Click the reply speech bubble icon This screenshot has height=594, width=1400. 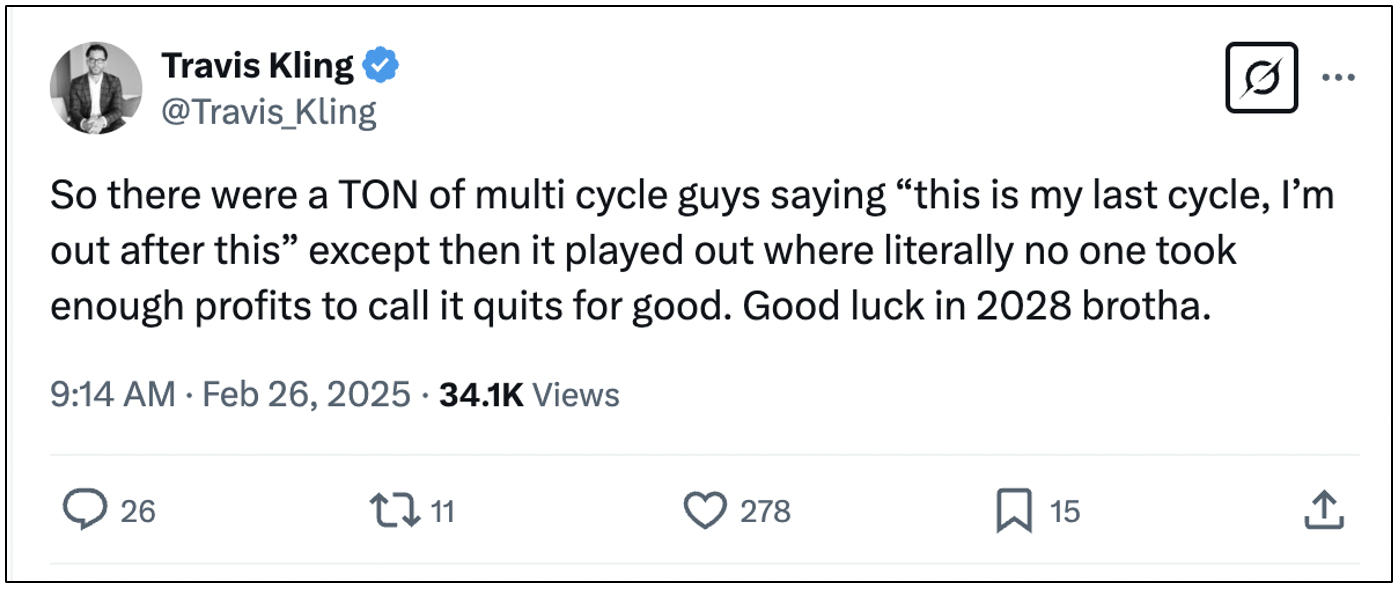coord(85,511)
